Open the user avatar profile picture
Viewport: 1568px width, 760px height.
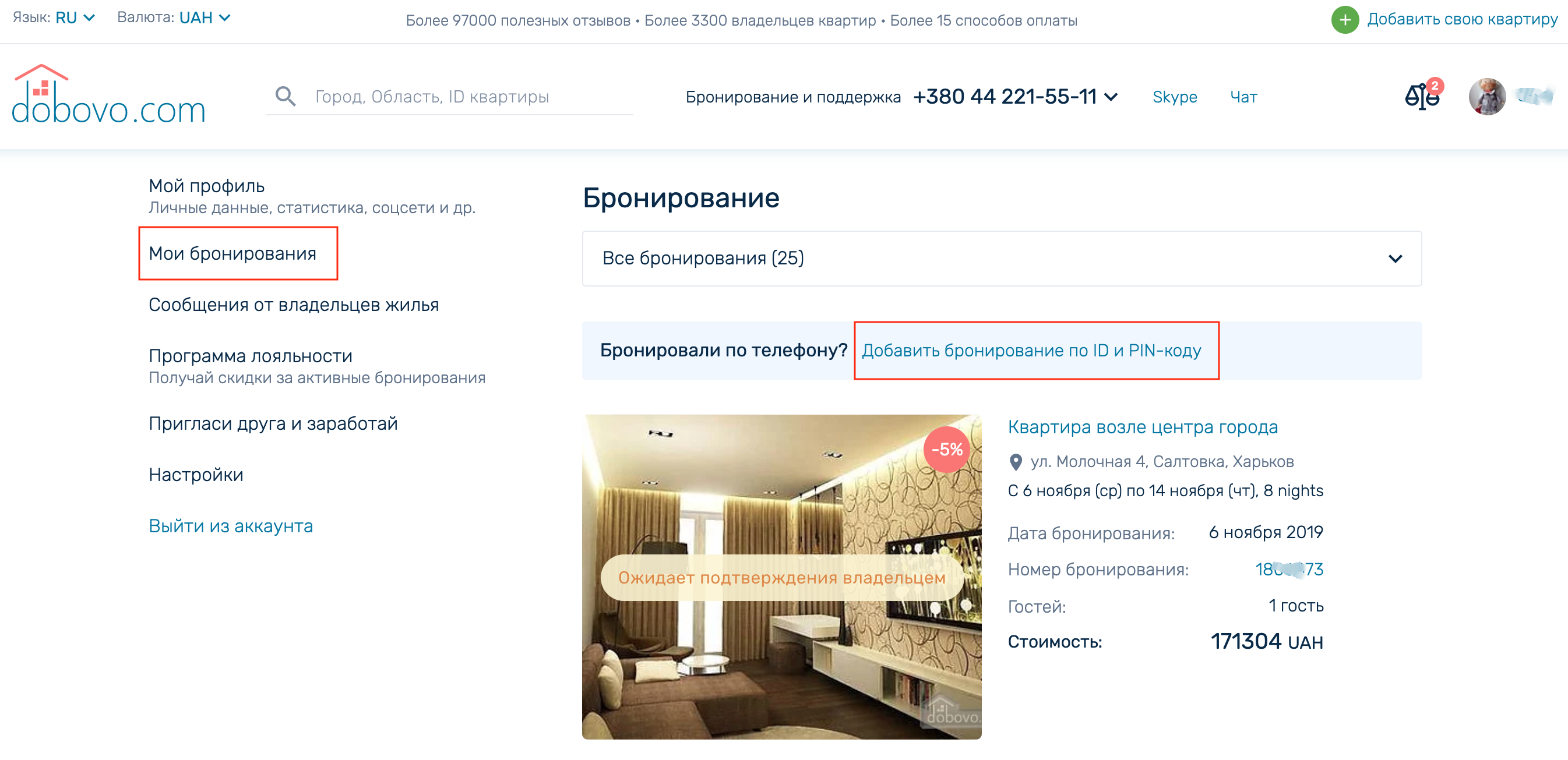pos(1487,97)
